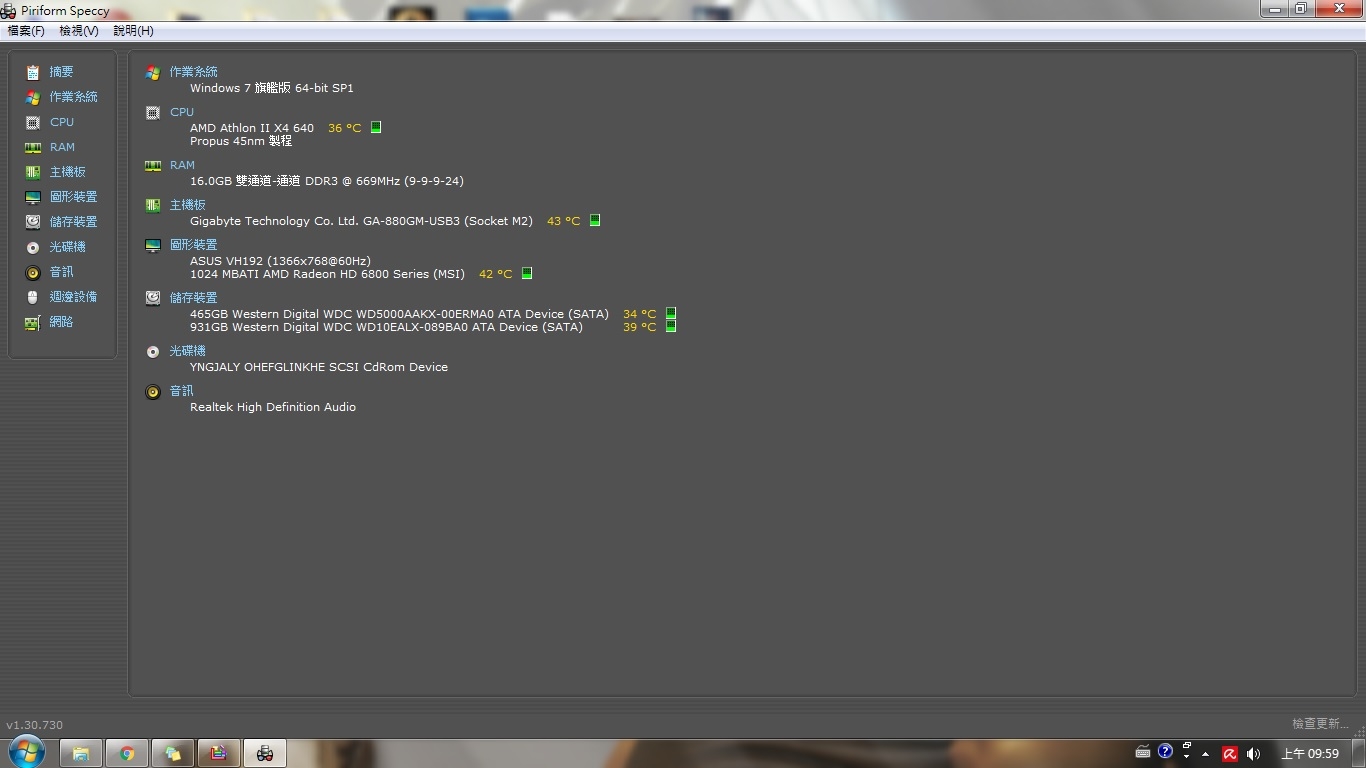The height and width of the screenshot is (768, 1366).
Task: Click the 檢查更新 check for updates link
Action: pyautogui.click(x=1320, y=723)
